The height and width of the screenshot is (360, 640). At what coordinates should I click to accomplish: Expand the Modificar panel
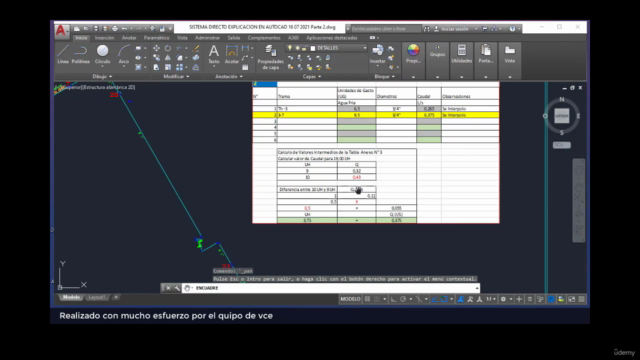click(176, 76)
